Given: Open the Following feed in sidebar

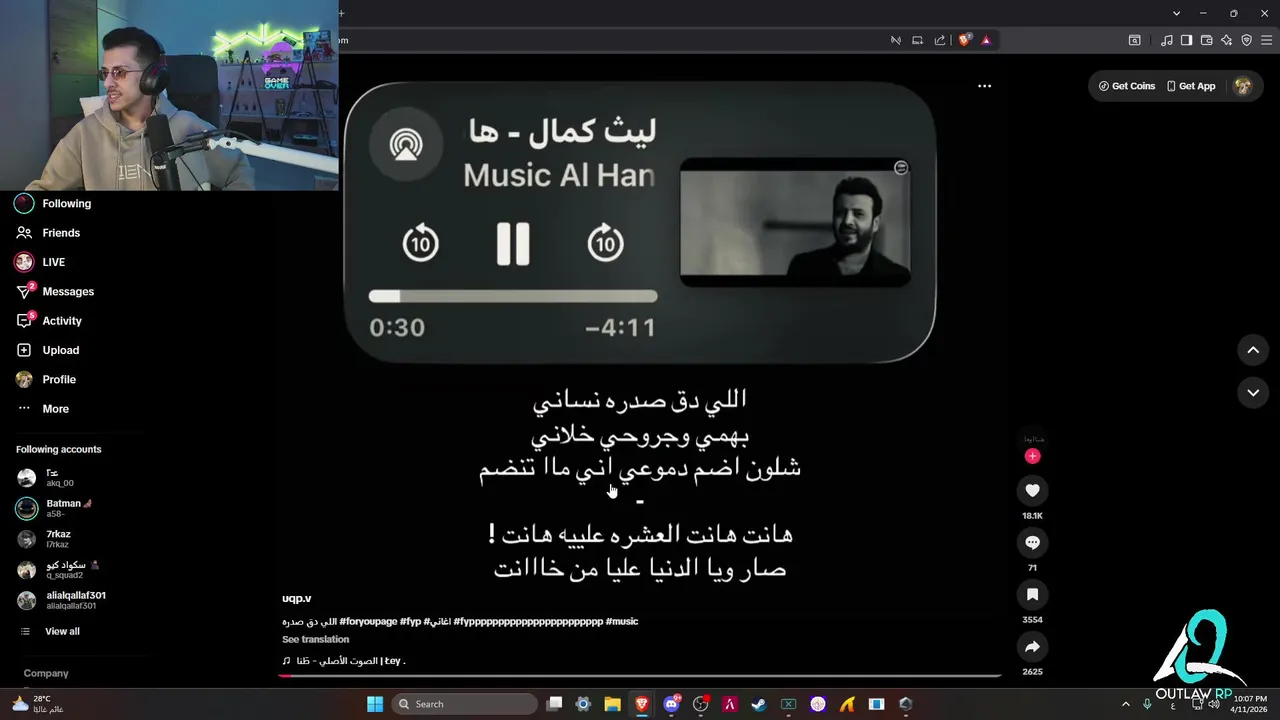Looking at the screenshot, I should tap(53, 203).
